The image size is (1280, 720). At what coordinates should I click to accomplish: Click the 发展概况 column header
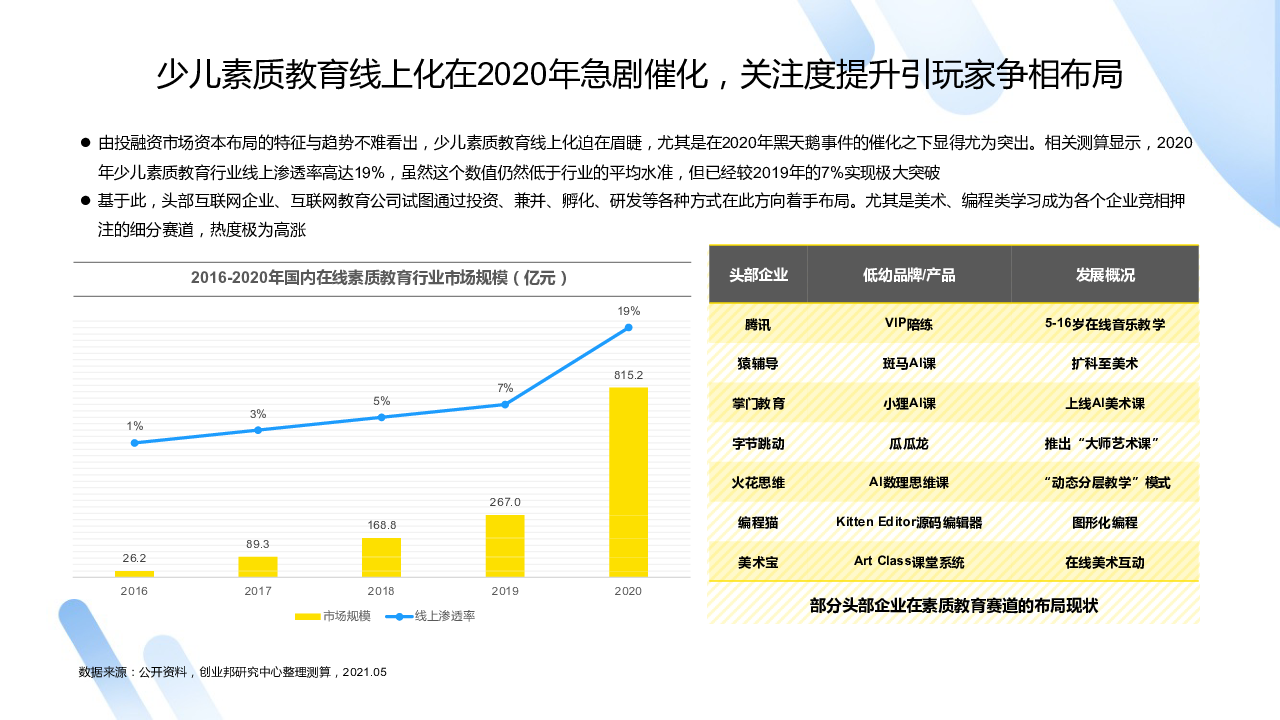coord(1105,275)
